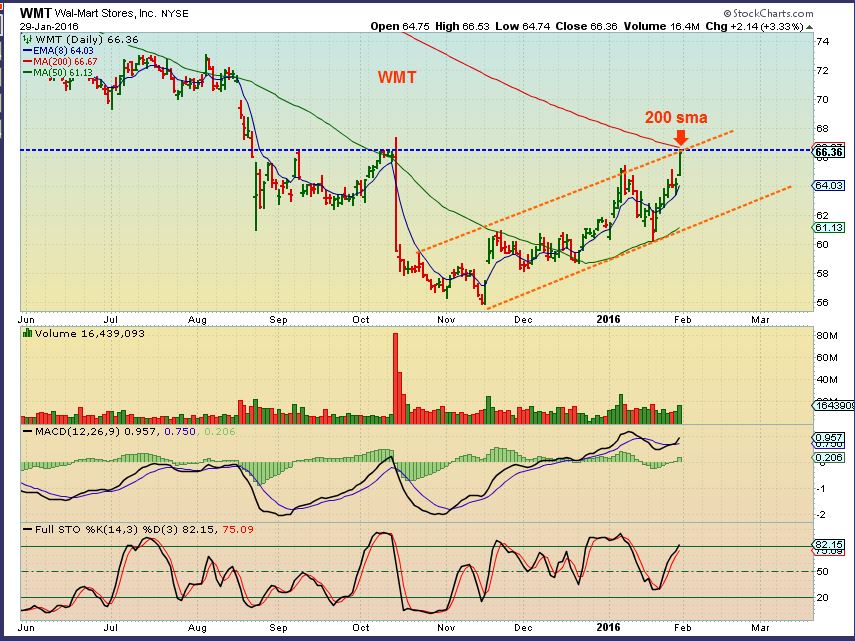
Task: Click the Volume 16.4M header value
Action: pyautogui.click(x=661, y=26)
